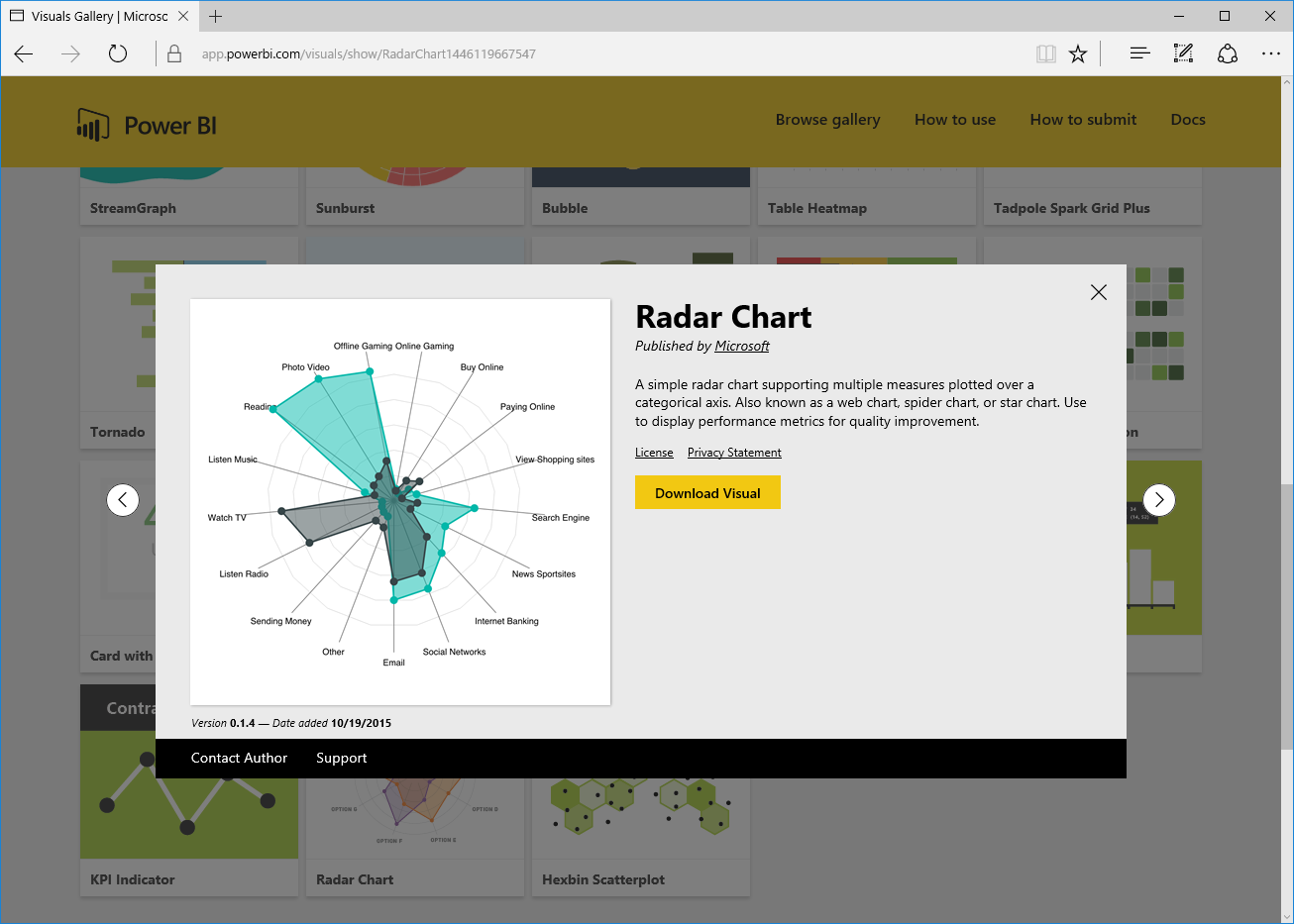
Task: Open Browse gallery menu
Action: tap(827, 120)
